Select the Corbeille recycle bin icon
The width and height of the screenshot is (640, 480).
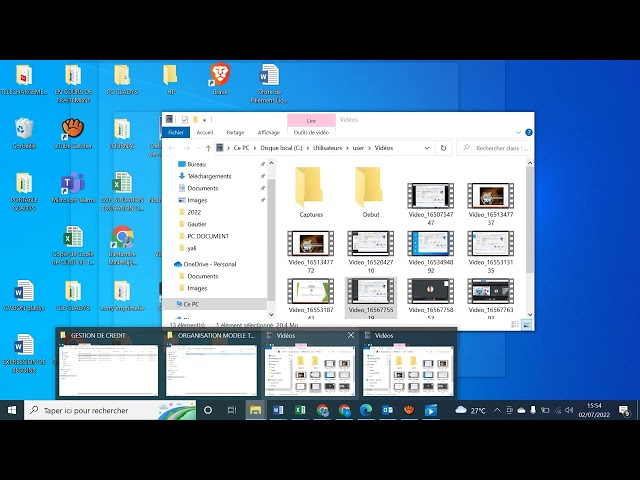point(24,131)
